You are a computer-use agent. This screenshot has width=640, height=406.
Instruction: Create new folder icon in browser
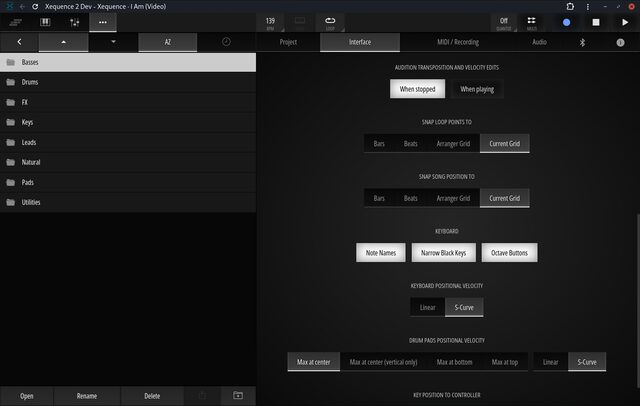(x=238, y=395)
